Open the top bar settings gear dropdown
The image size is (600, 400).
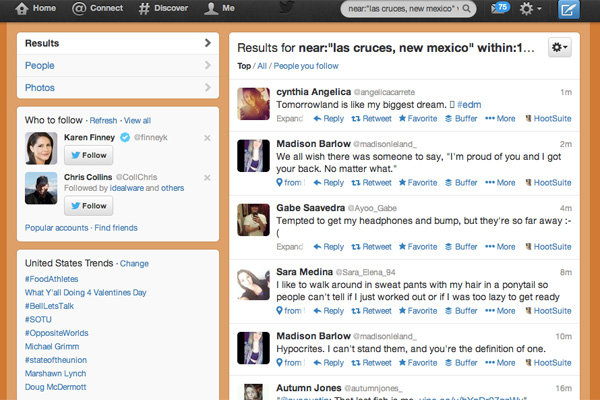click(x=530, y=8)
